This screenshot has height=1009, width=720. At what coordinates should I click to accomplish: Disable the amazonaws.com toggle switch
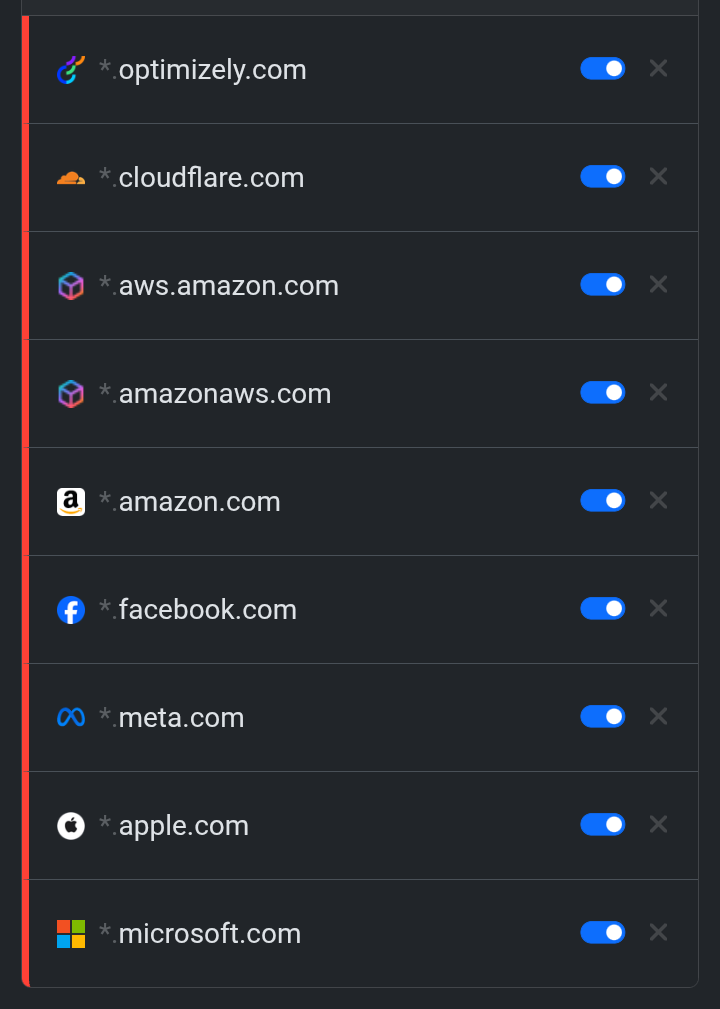pyautogui.click(x=603, y=392)
